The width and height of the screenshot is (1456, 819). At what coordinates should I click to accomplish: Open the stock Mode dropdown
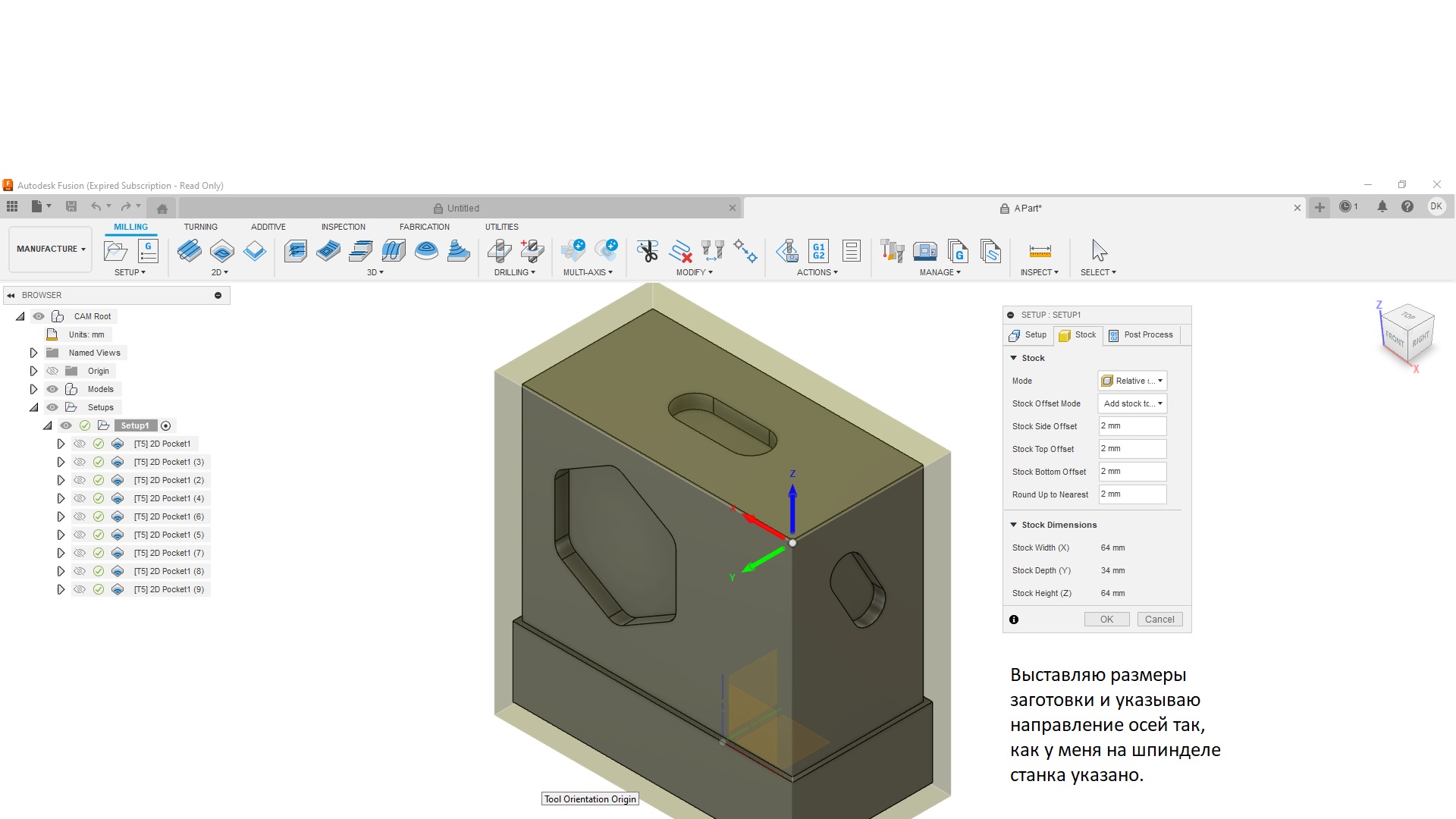[1132, 381]
